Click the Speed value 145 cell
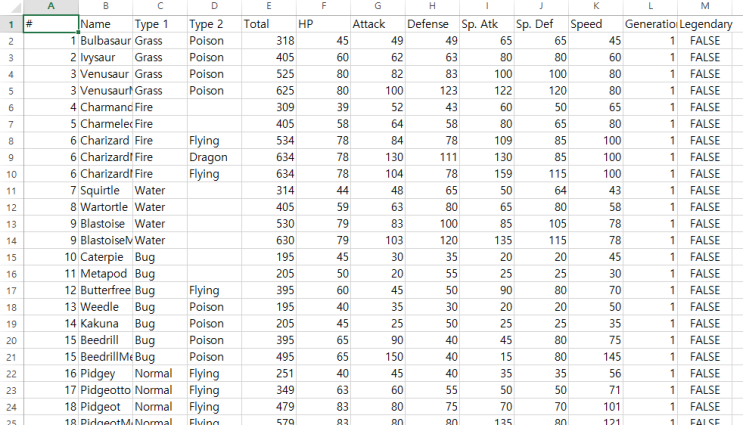This screenshot has height=425, width=743. [x=594, y=357]
